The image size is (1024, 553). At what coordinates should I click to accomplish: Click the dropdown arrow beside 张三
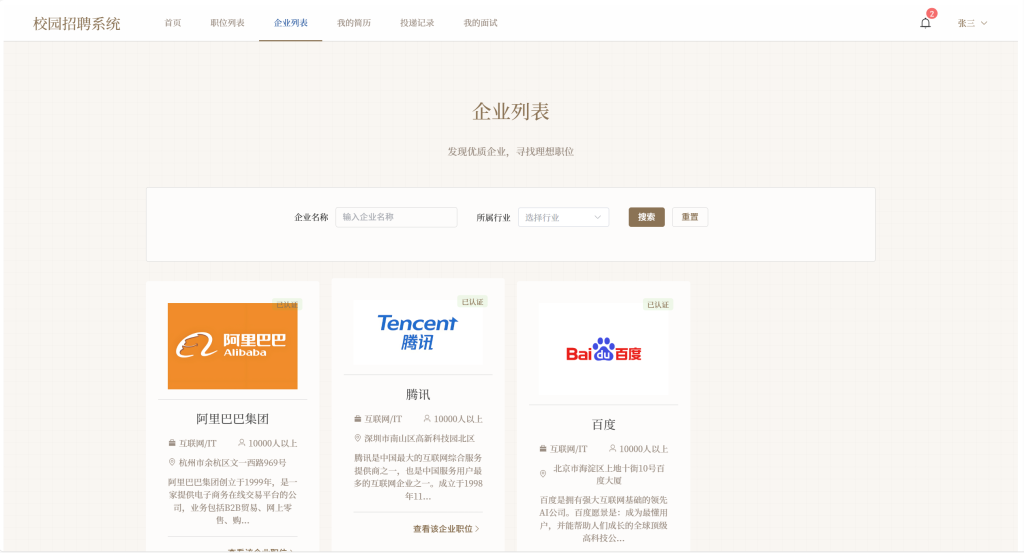pos(984,23)
